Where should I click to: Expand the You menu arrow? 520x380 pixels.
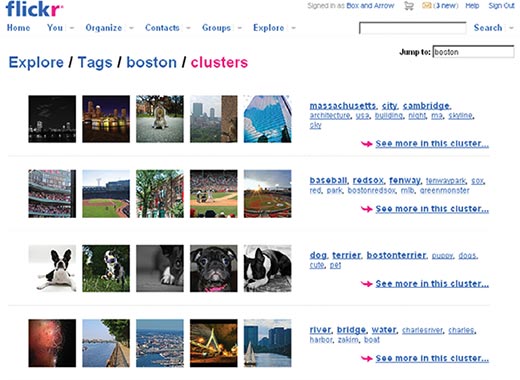point(72,28)
